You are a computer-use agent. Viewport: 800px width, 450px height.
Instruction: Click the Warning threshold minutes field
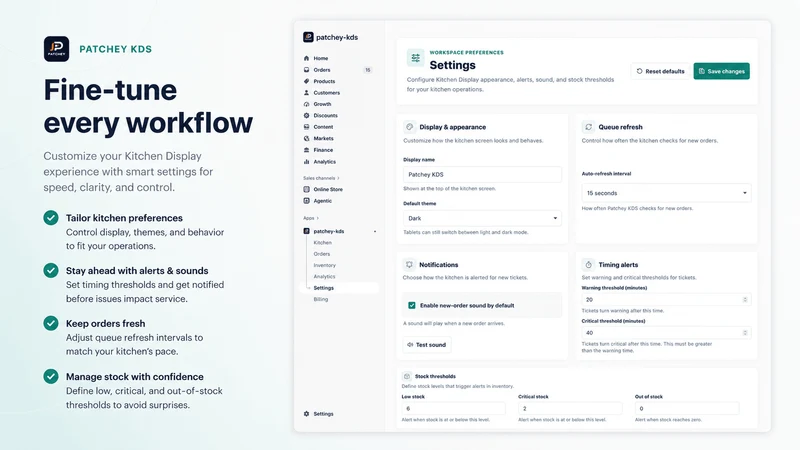click(x=666, y=299)
